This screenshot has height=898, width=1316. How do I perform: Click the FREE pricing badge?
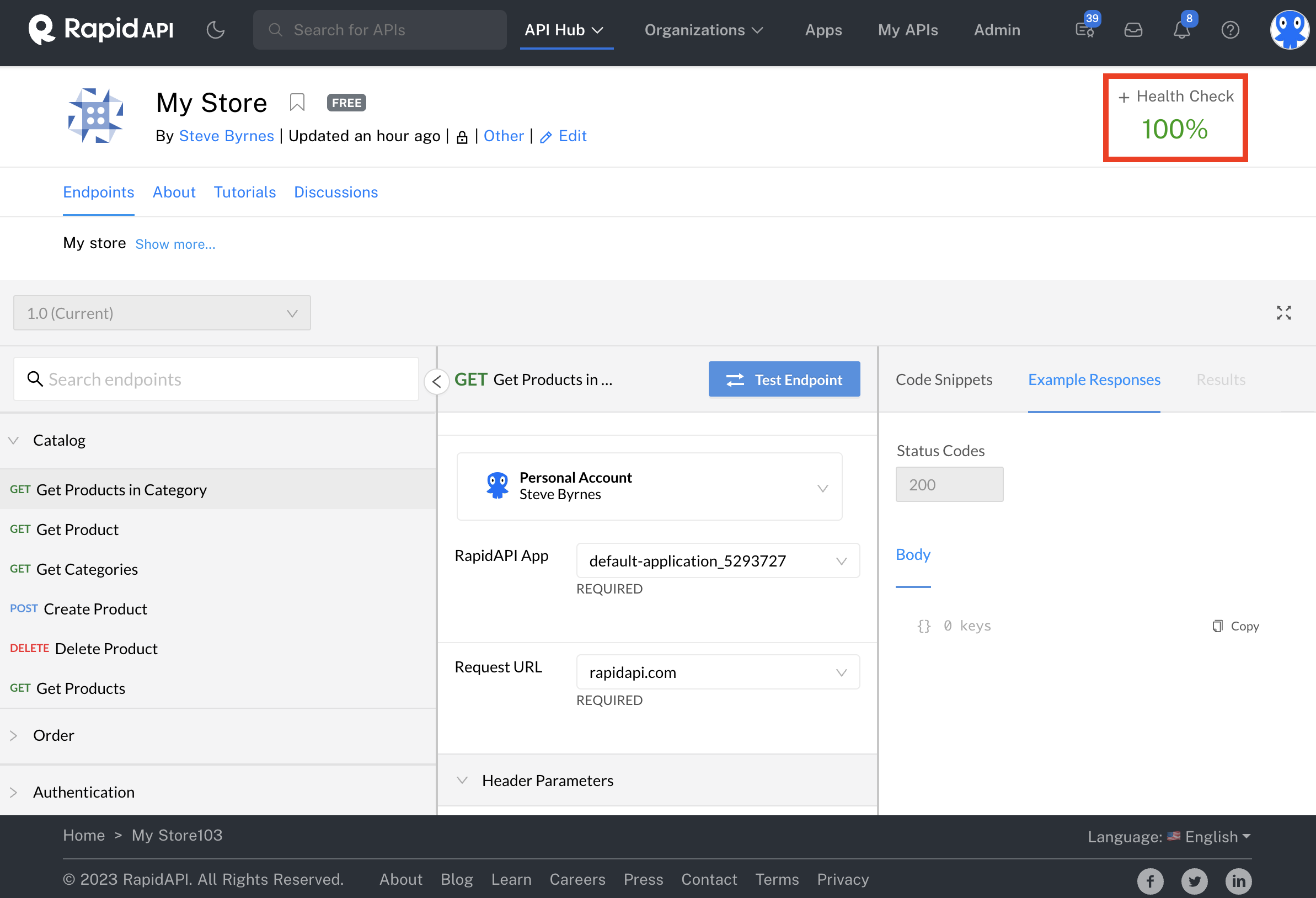click(346, 103)
